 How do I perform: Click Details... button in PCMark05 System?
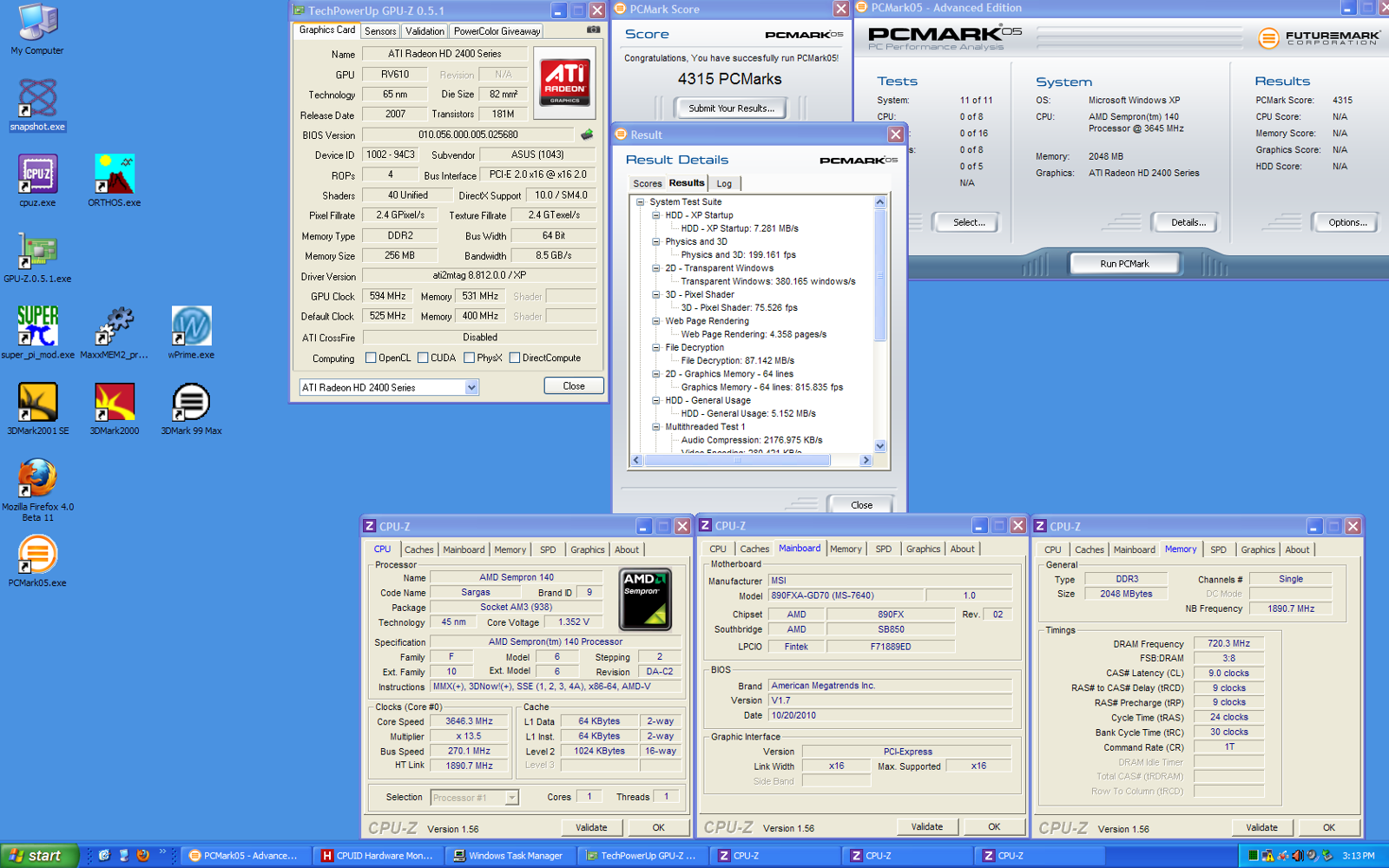pyautogui.click(x=1188, y=222)
